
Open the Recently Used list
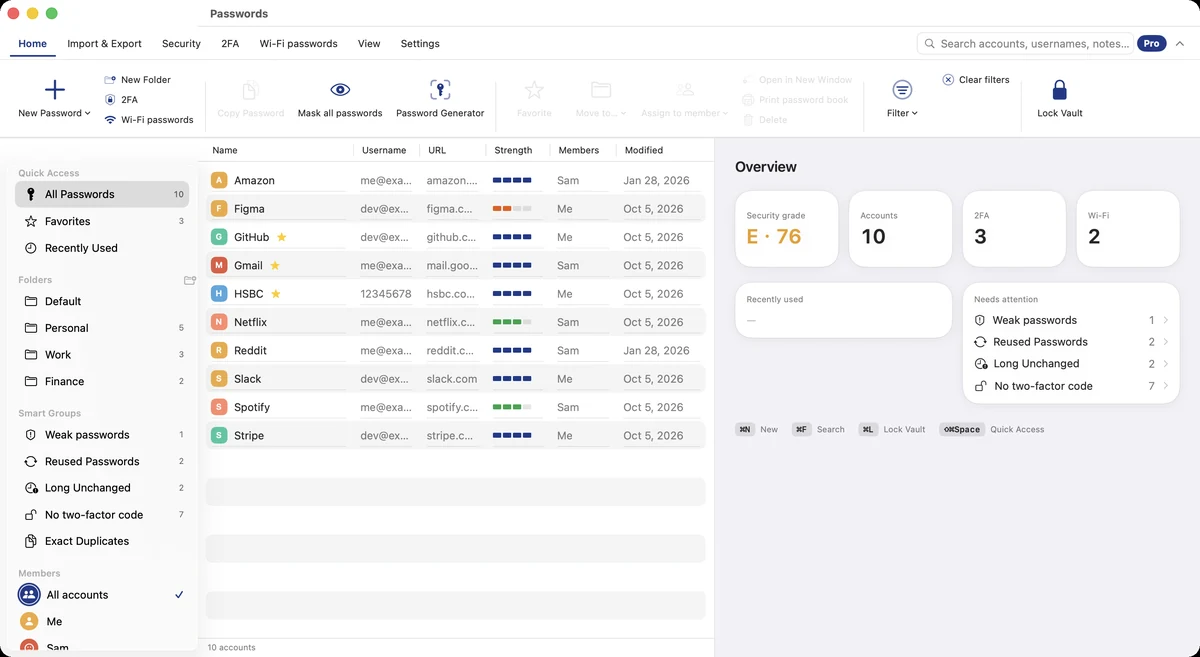click(x=100, y=248)
